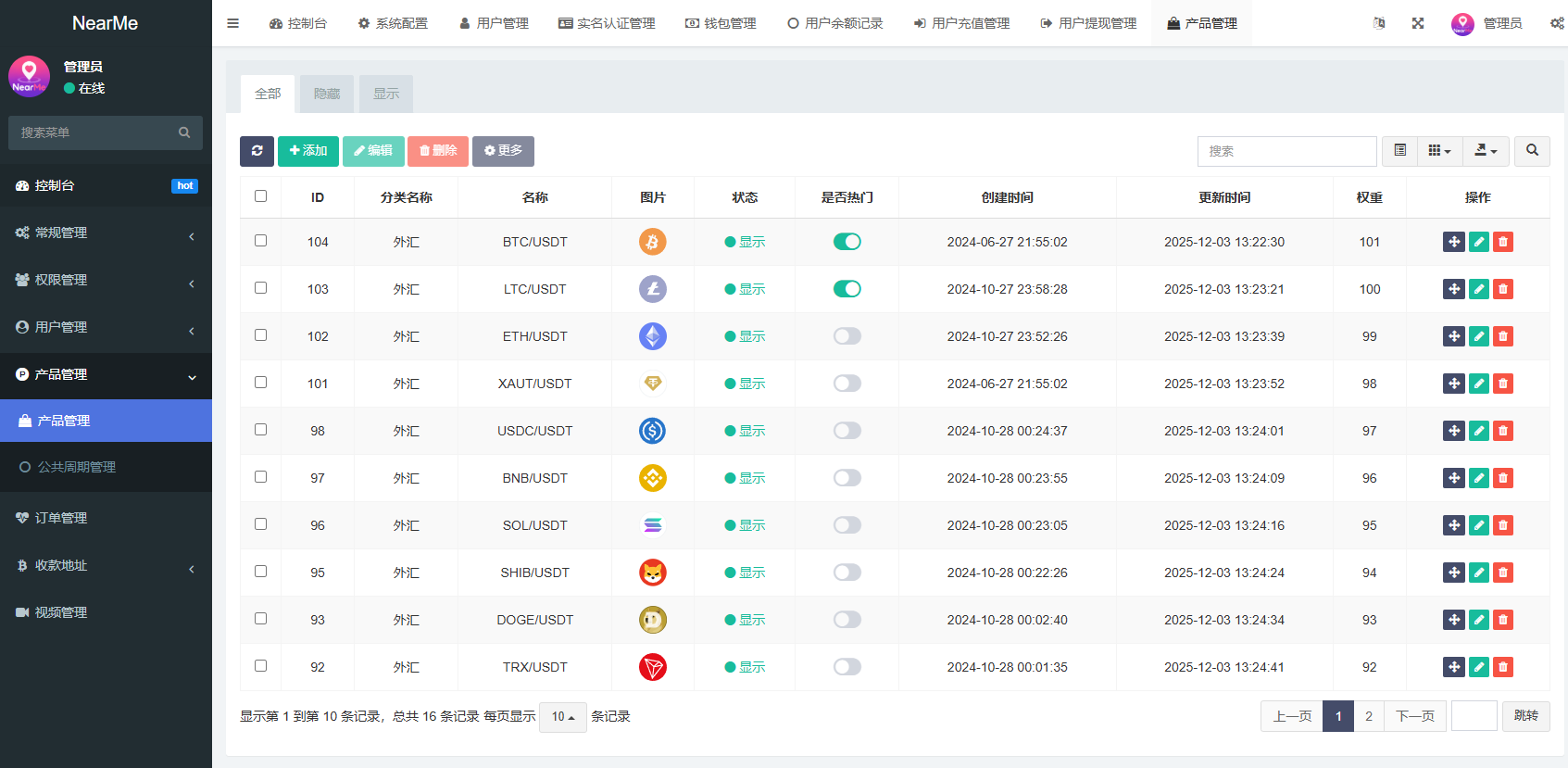Open the export data dropdown
Viewport: 1568px width, 768px height.
(1486, 151)
